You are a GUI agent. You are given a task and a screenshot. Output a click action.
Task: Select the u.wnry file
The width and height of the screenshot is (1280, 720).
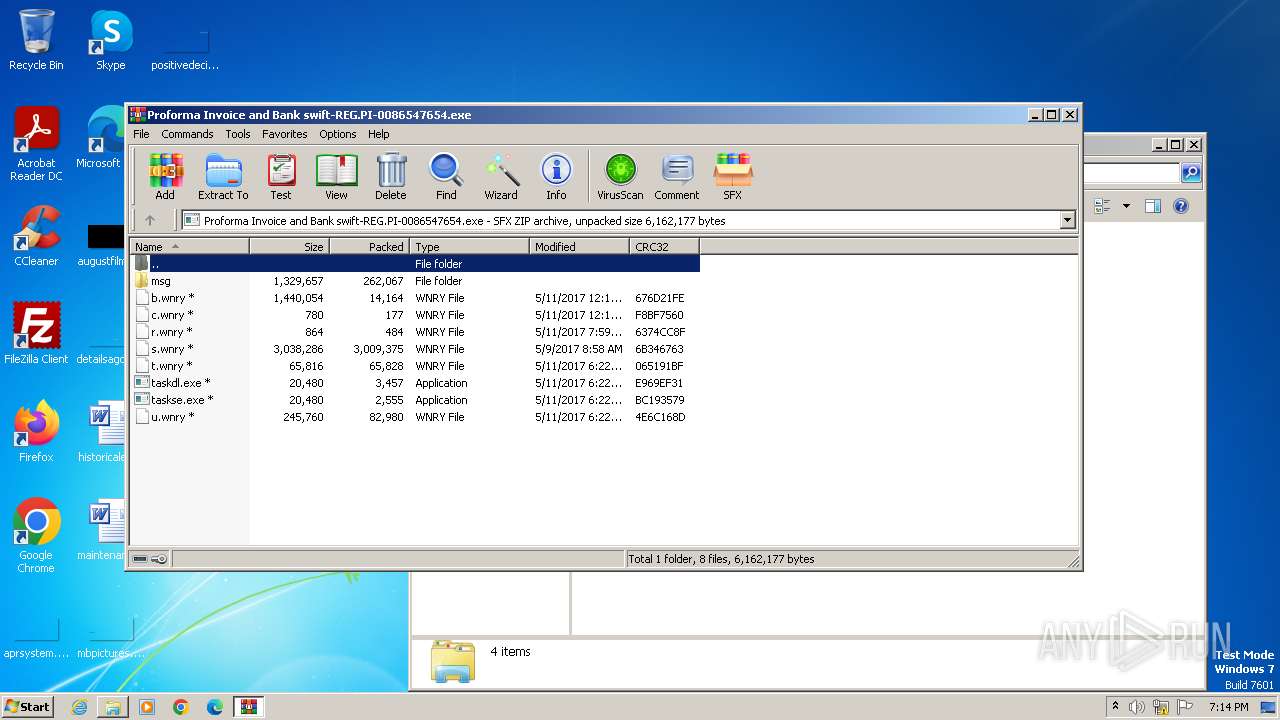tap(415, 417)
